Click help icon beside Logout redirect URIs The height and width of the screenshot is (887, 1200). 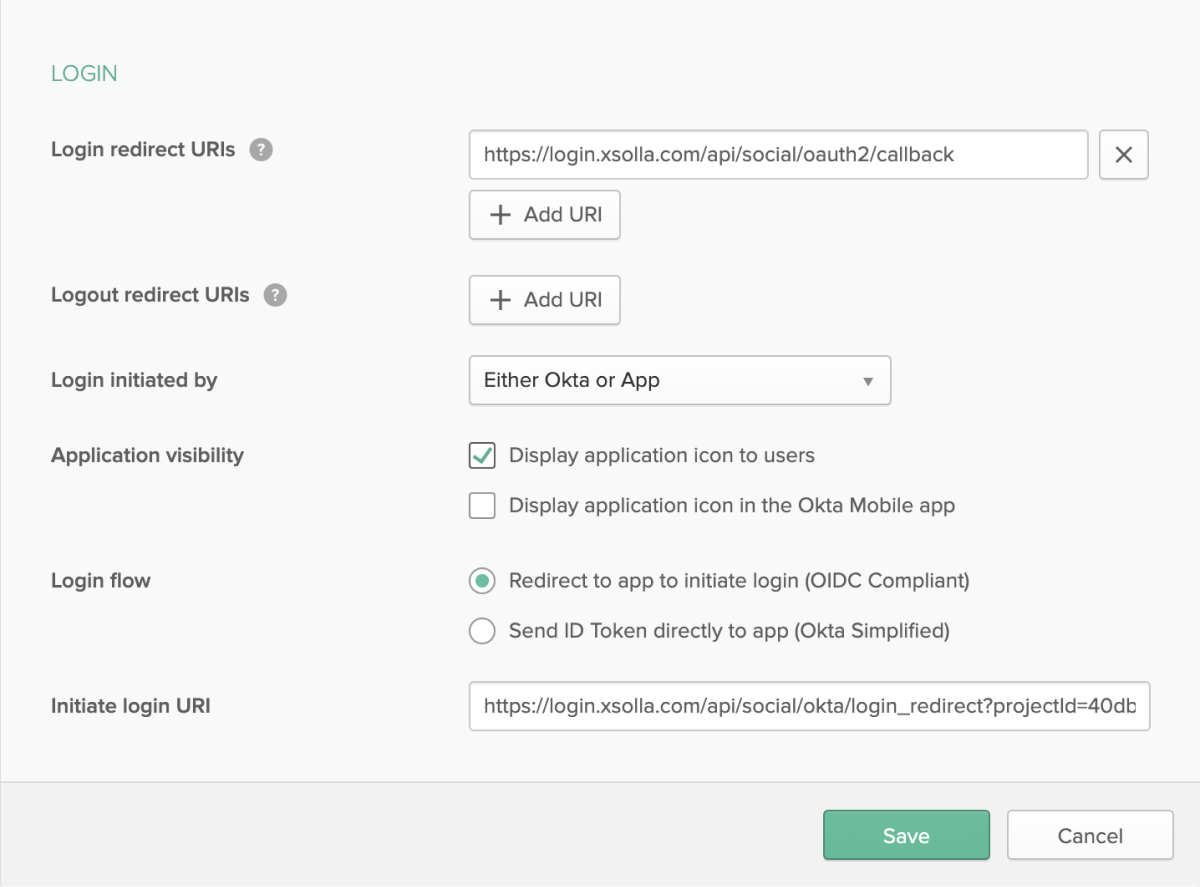coord(275,296)
